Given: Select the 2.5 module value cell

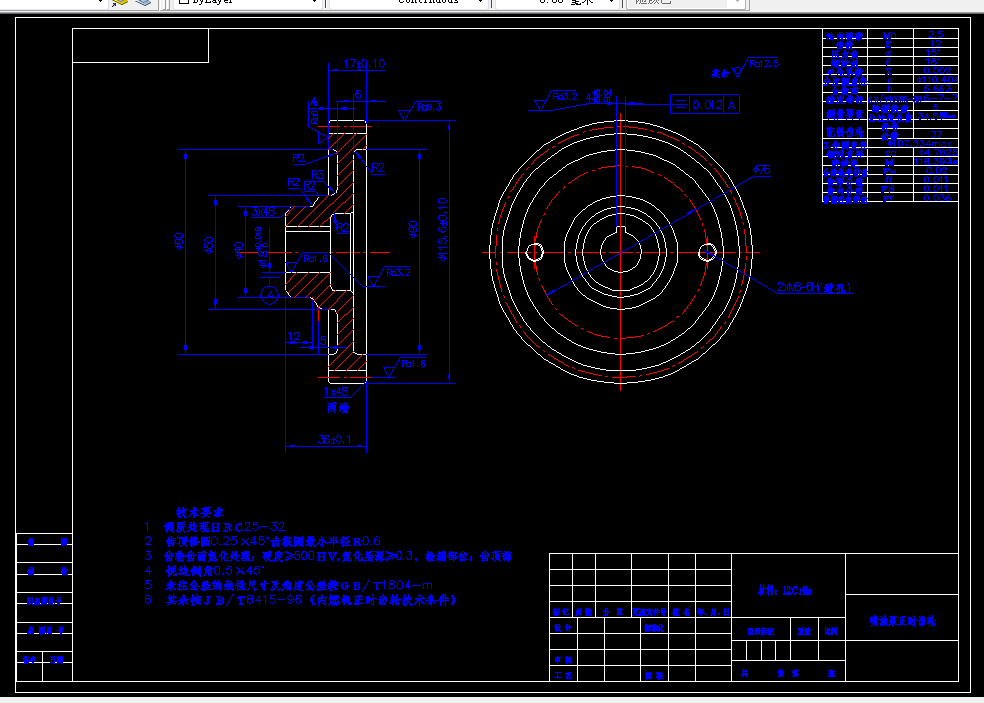Looking at the screenshot, I should [x=936, y=35].
